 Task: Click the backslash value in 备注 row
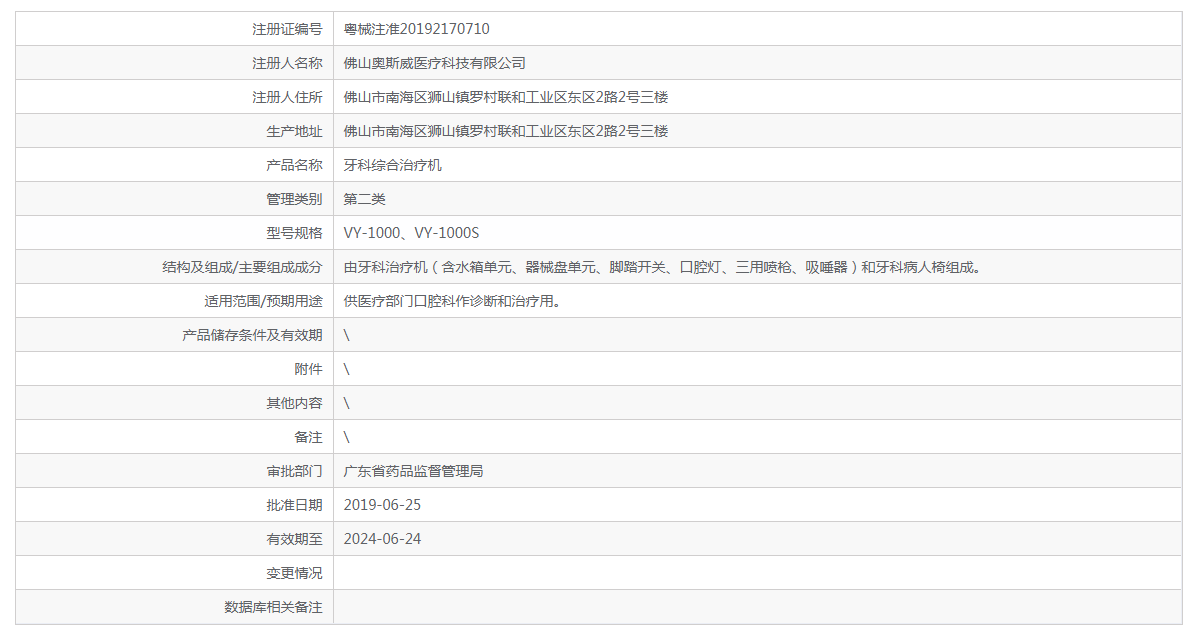click(347, 437)
